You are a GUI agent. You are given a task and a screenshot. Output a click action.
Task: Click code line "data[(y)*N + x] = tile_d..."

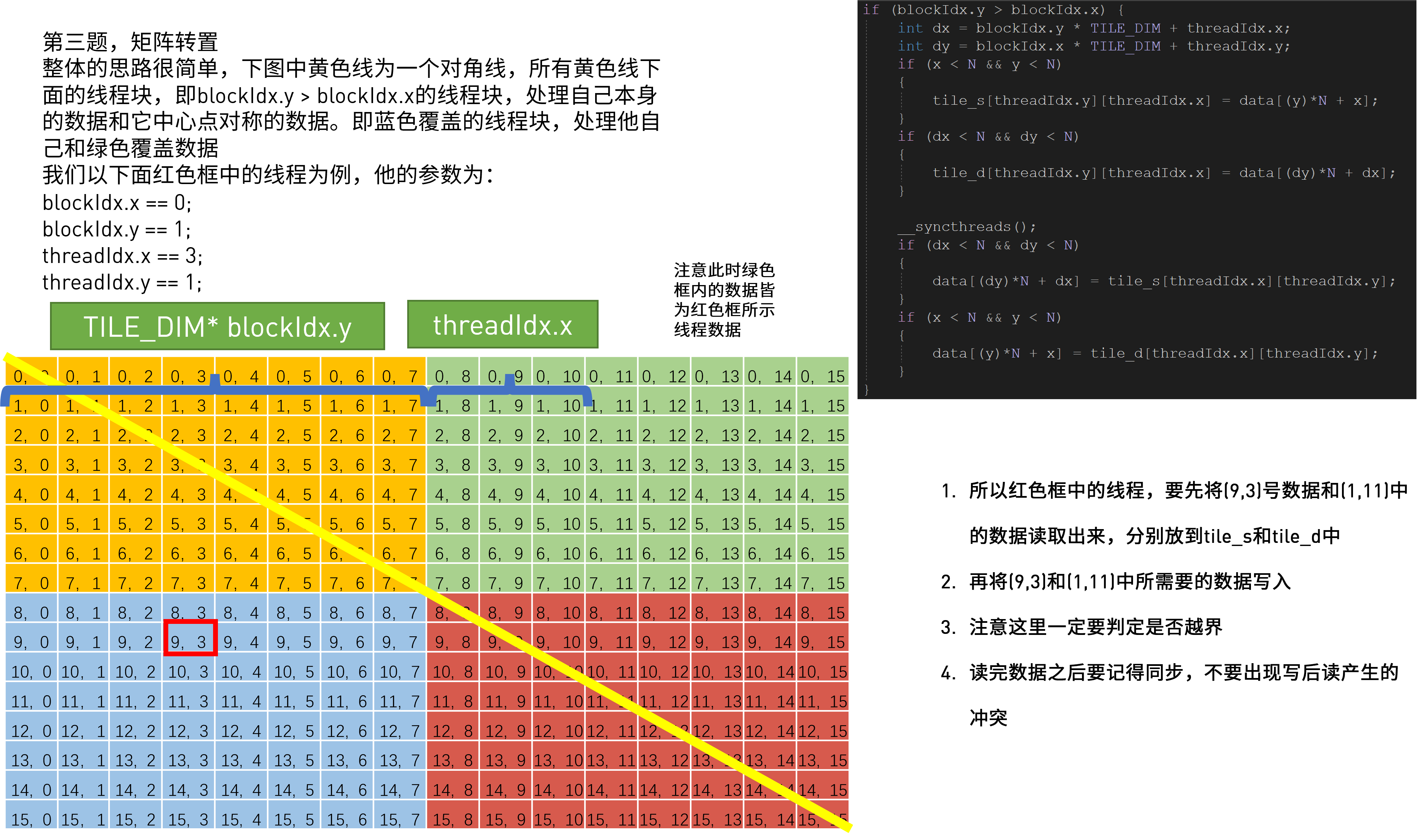point(1155,353)
